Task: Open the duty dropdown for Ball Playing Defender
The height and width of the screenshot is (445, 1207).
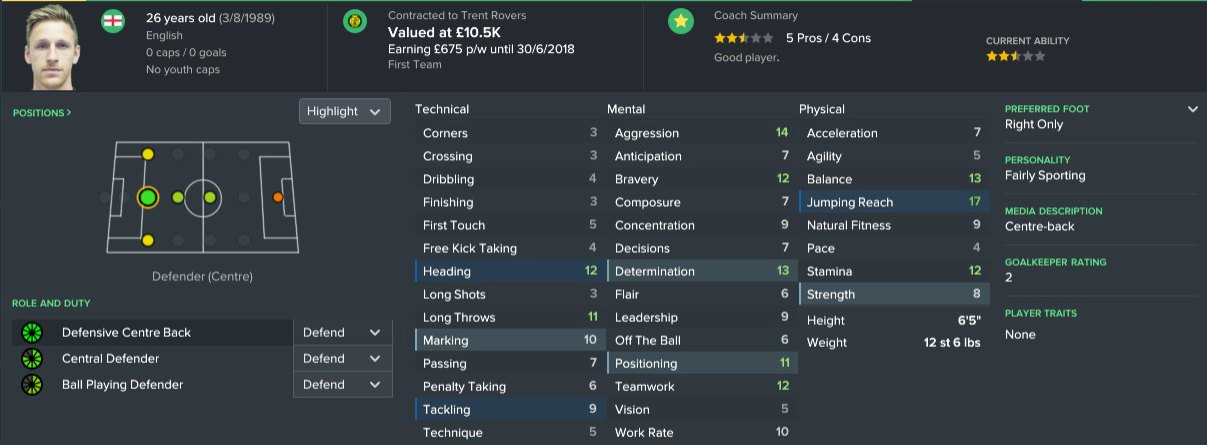Action: click(x=342, y=384)
